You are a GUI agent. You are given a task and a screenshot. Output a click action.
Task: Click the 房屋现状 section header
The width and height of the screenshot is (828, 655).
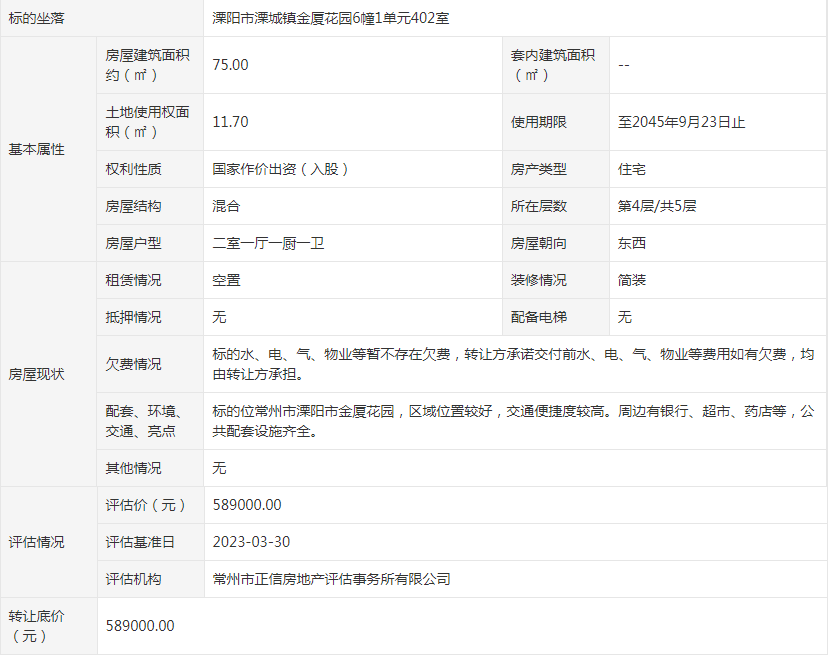pyautogui.click(x=36, y=374)
